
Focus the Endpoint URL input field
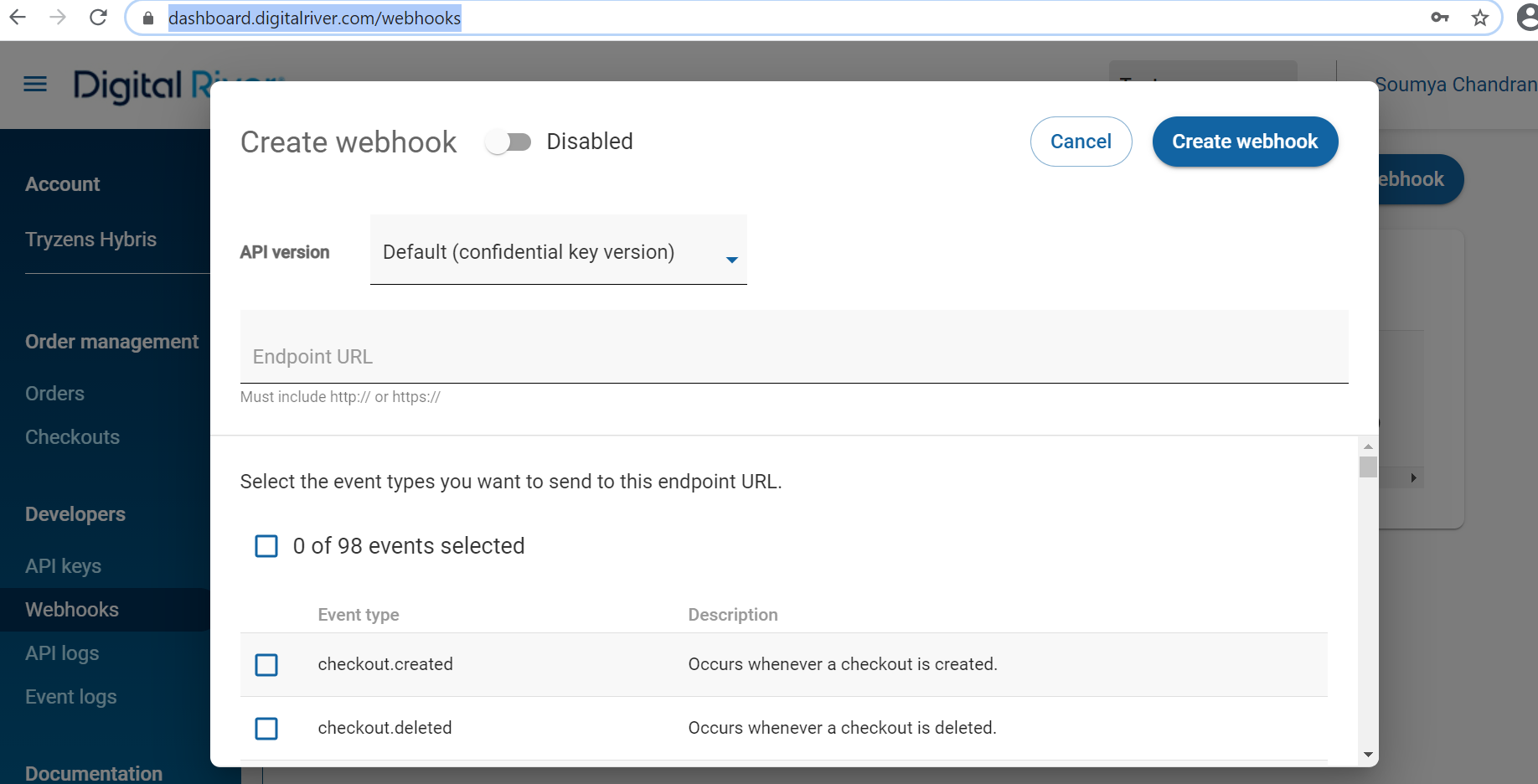[x=794, y=347]
